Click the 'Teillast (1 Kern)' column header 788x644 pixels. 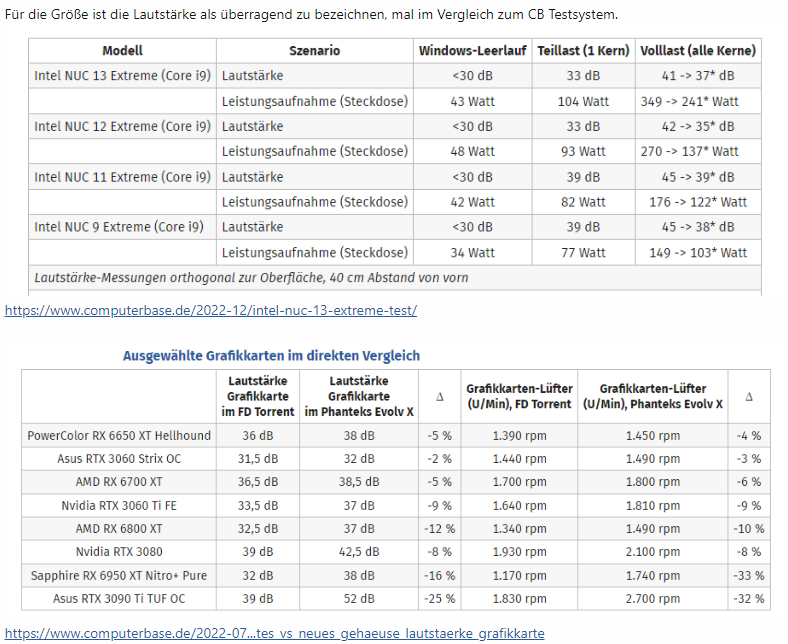[x=583, y=51]
